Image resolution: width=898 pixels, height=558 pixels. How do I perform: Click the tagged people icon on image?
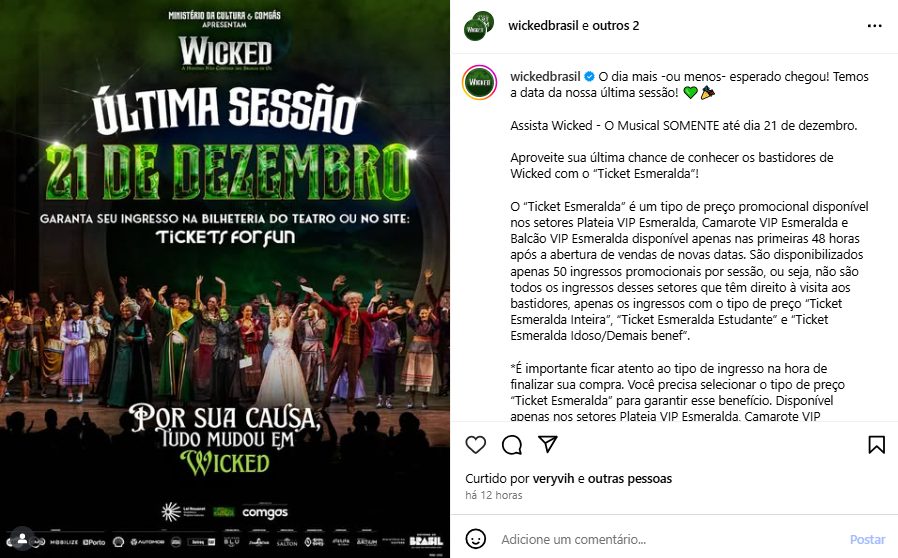point(21,539)
